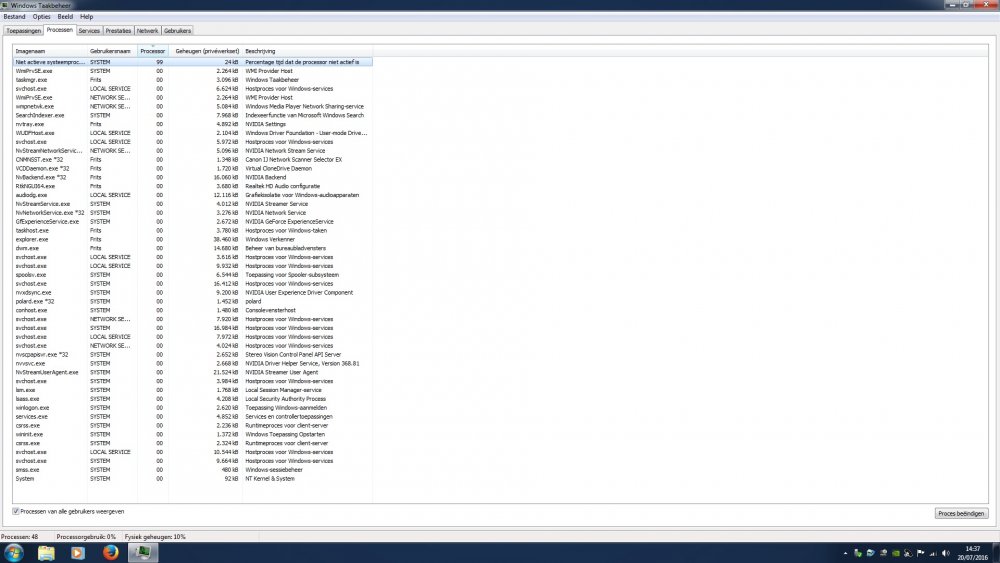Select the SearchIndexer.exe process

coord(193,115)
